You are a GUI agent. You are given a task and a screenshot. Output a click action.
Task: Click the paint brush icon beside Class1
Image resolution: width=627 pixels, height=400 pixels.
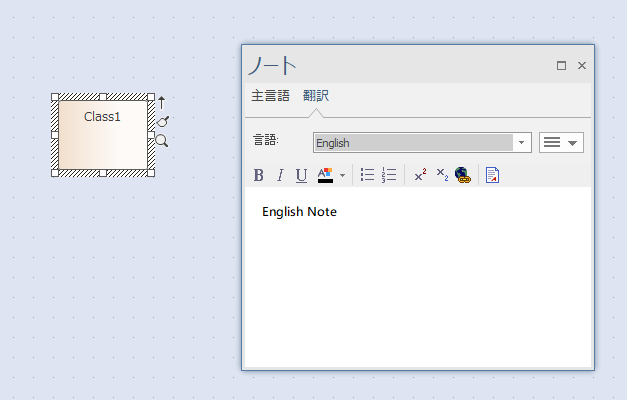(x=163, y=121)
